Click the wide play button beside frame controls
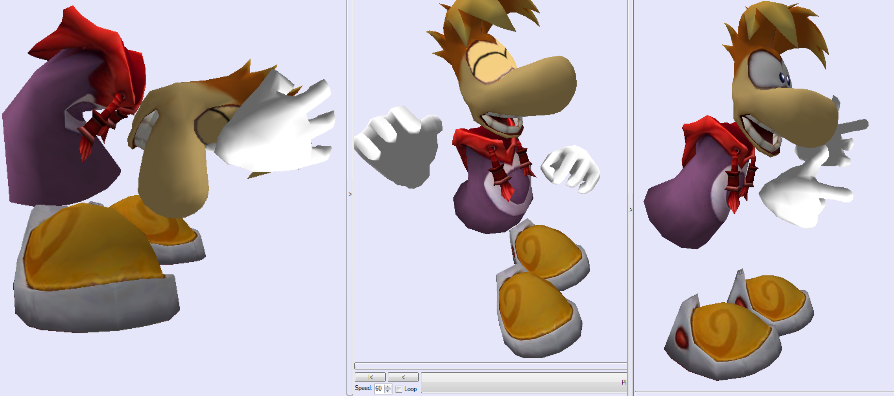Image resolution: width=894 pixels, height=396 pixels. [x=524, y=382]
